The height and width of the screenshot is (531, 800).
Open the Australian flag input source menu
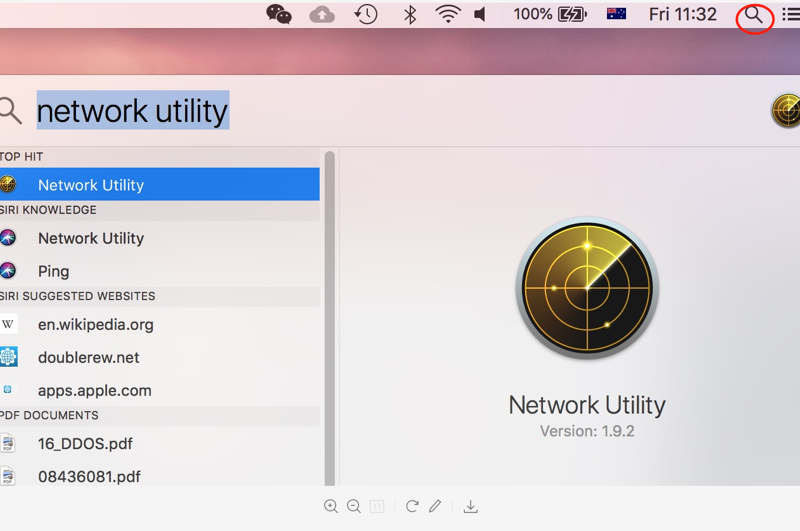point(616,14)
